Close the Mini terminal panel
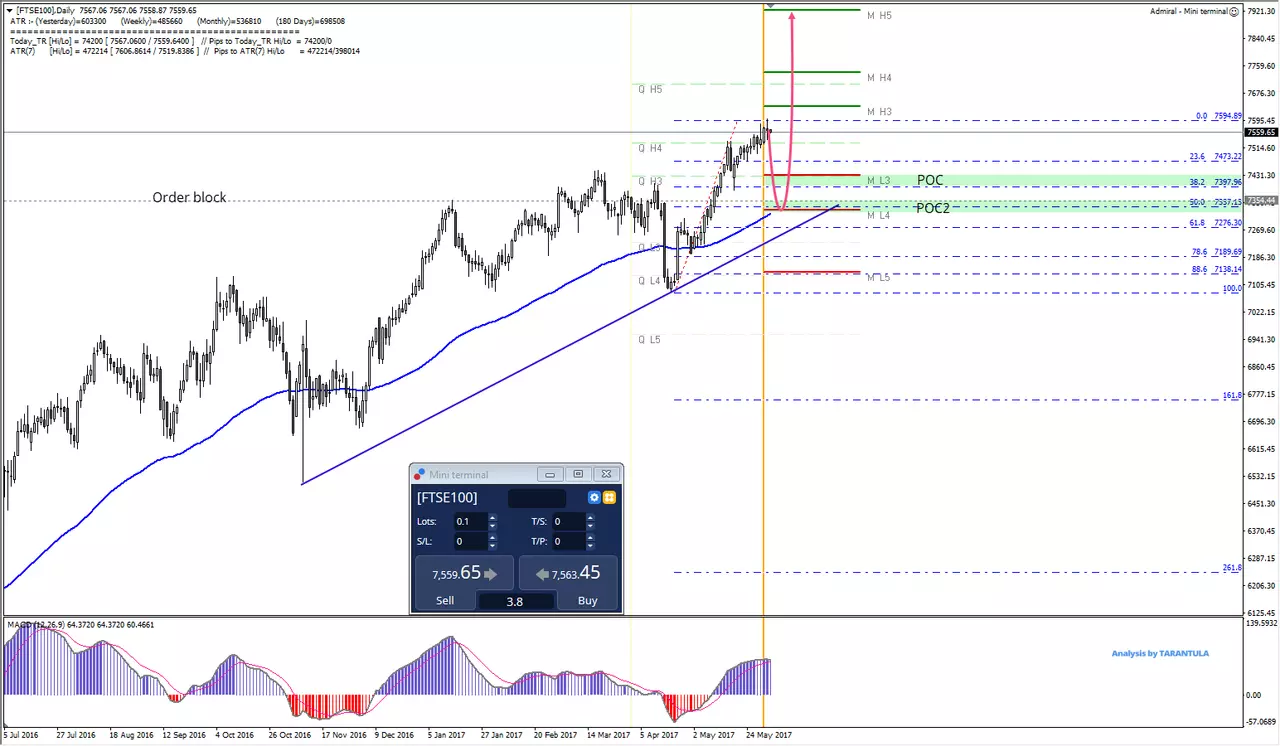 [606, 474]
